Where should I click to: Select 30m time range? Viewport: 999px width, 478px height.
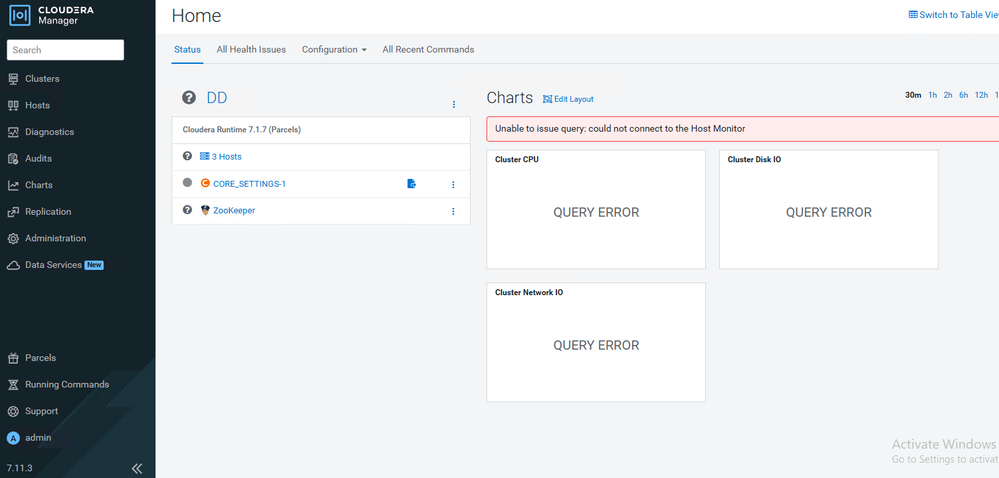[913, 95]
